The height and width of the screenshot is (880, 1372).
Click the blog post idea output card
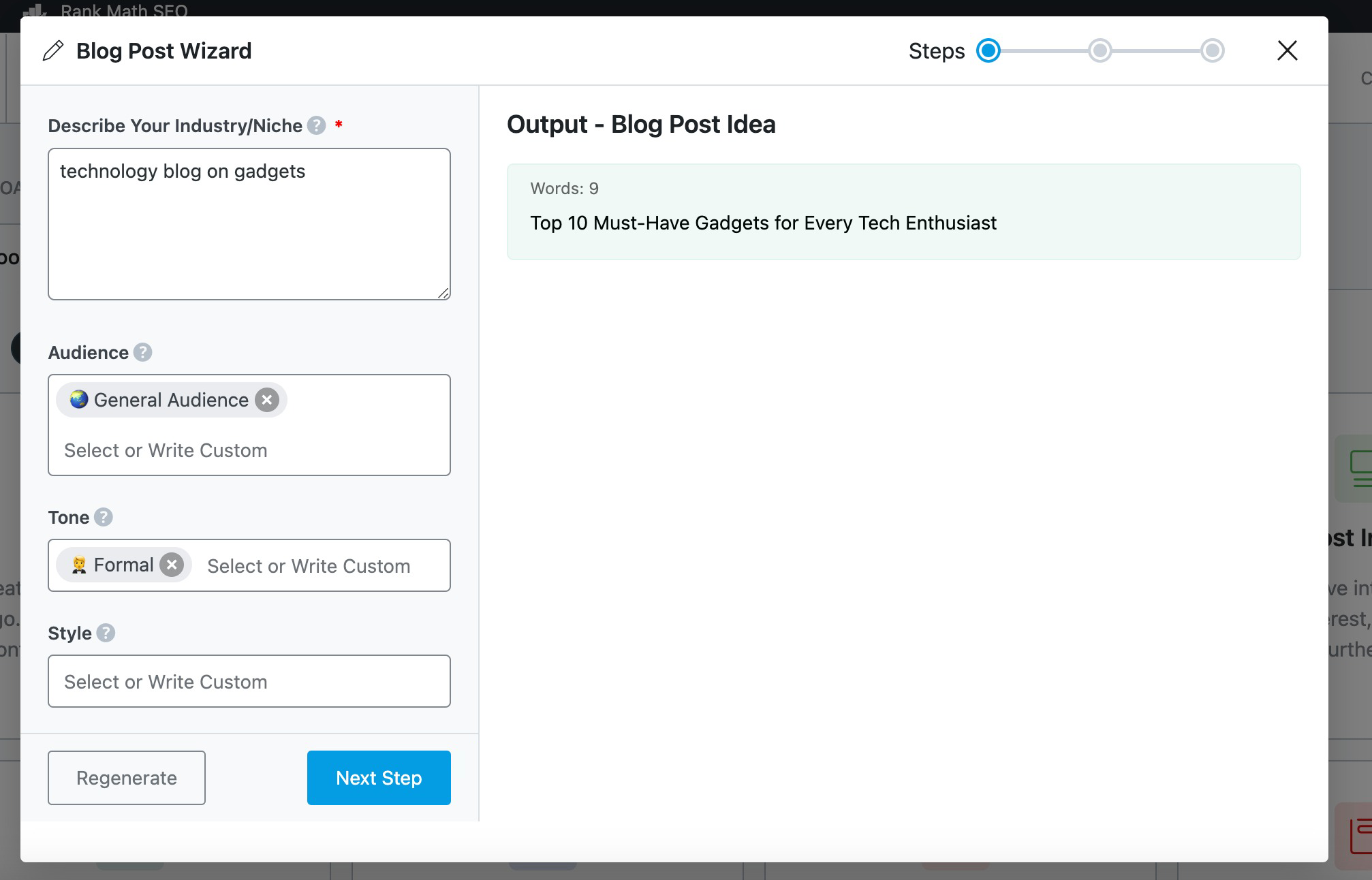point(904,211)
